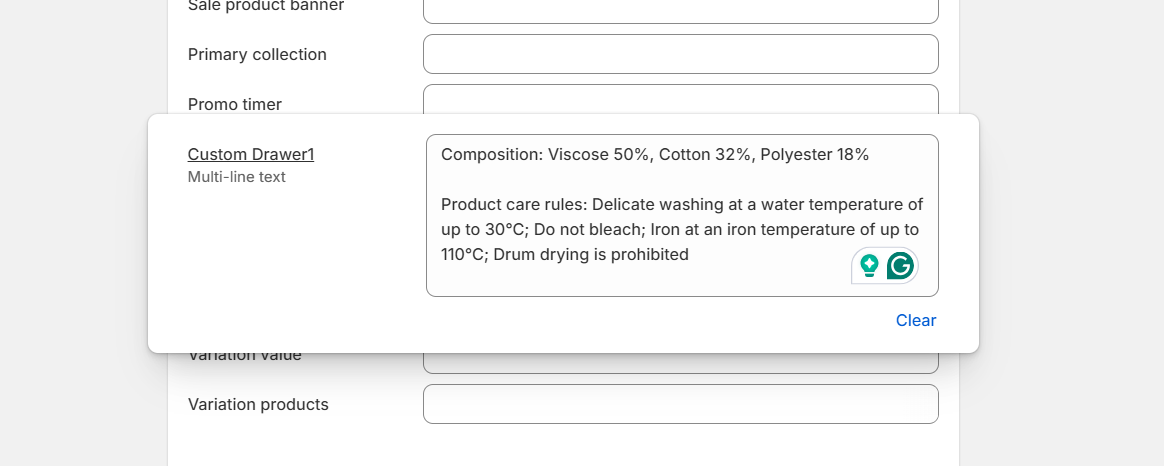Click the Multi-line text subtitle
The image size is (1164, 466).
[x=237, y=177]
